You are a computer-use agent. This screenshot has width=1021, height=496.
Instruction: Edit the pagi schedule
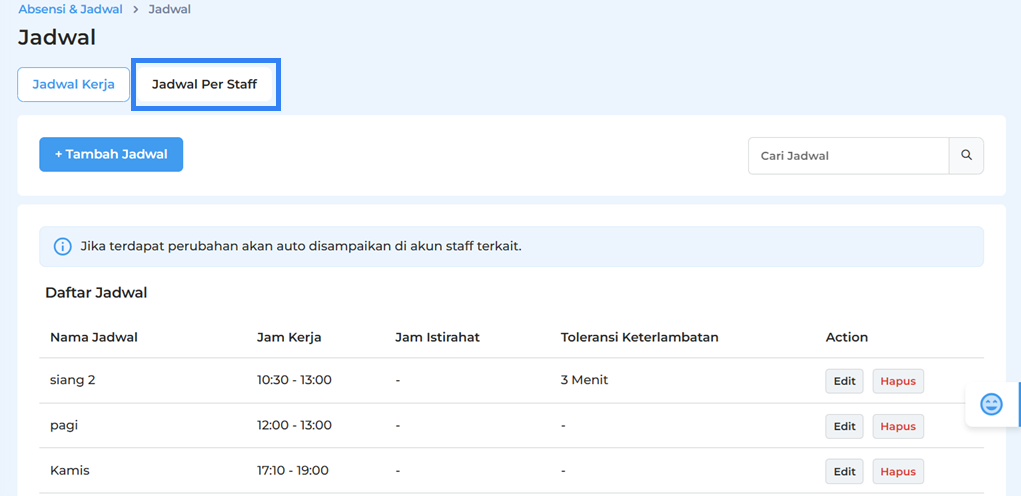click(844, 426)
